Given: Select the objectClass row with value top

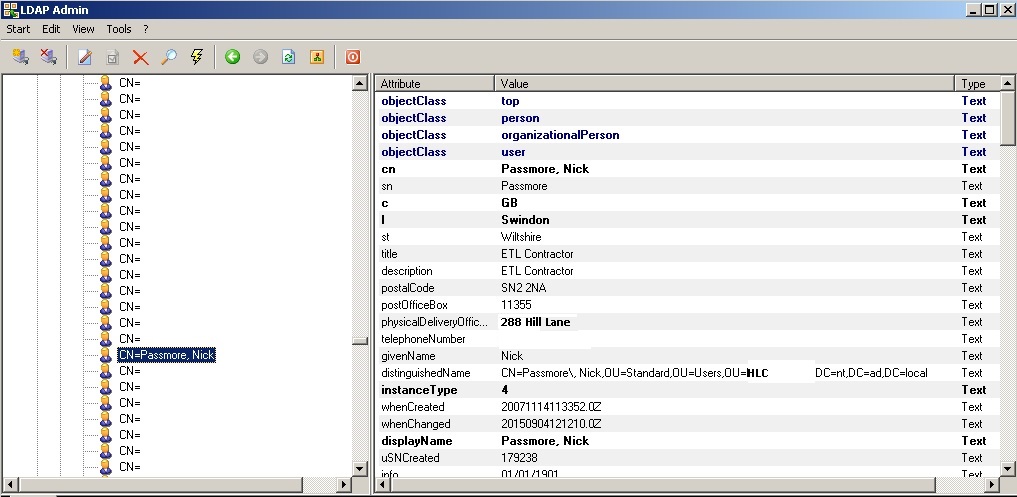Looking at the screenshot, I should [x=688, y=101].
